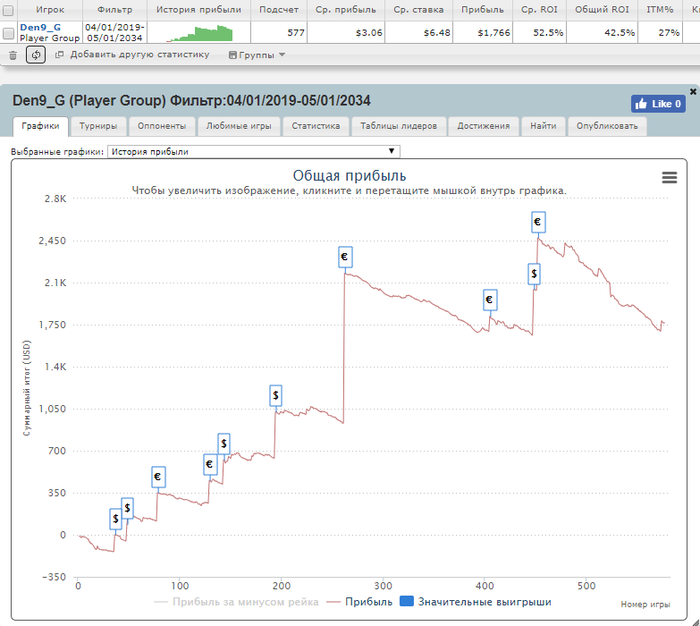This screenshot has height=626, width=700.
Task: Toggle the Значительные выигрыши legend series
Action: pos(475,602)
